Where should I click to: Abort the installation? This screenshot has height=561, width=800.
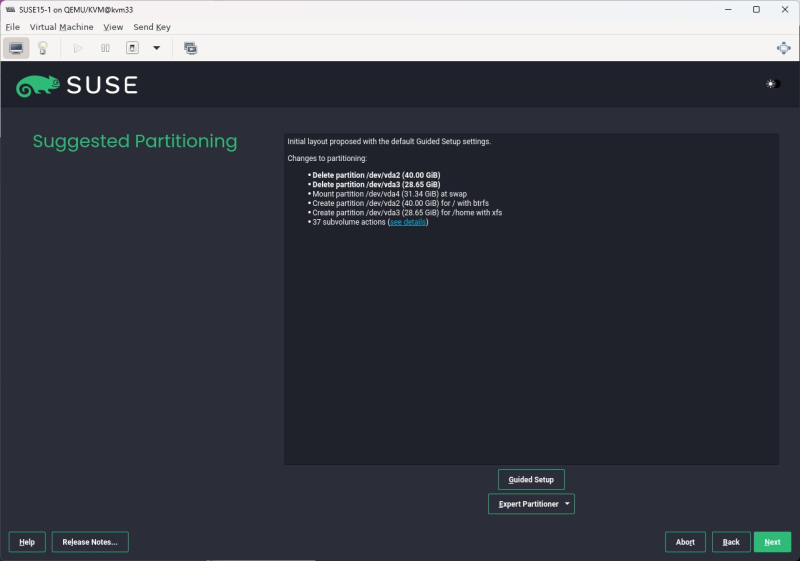pyautogui.click(x=685, y=542)
